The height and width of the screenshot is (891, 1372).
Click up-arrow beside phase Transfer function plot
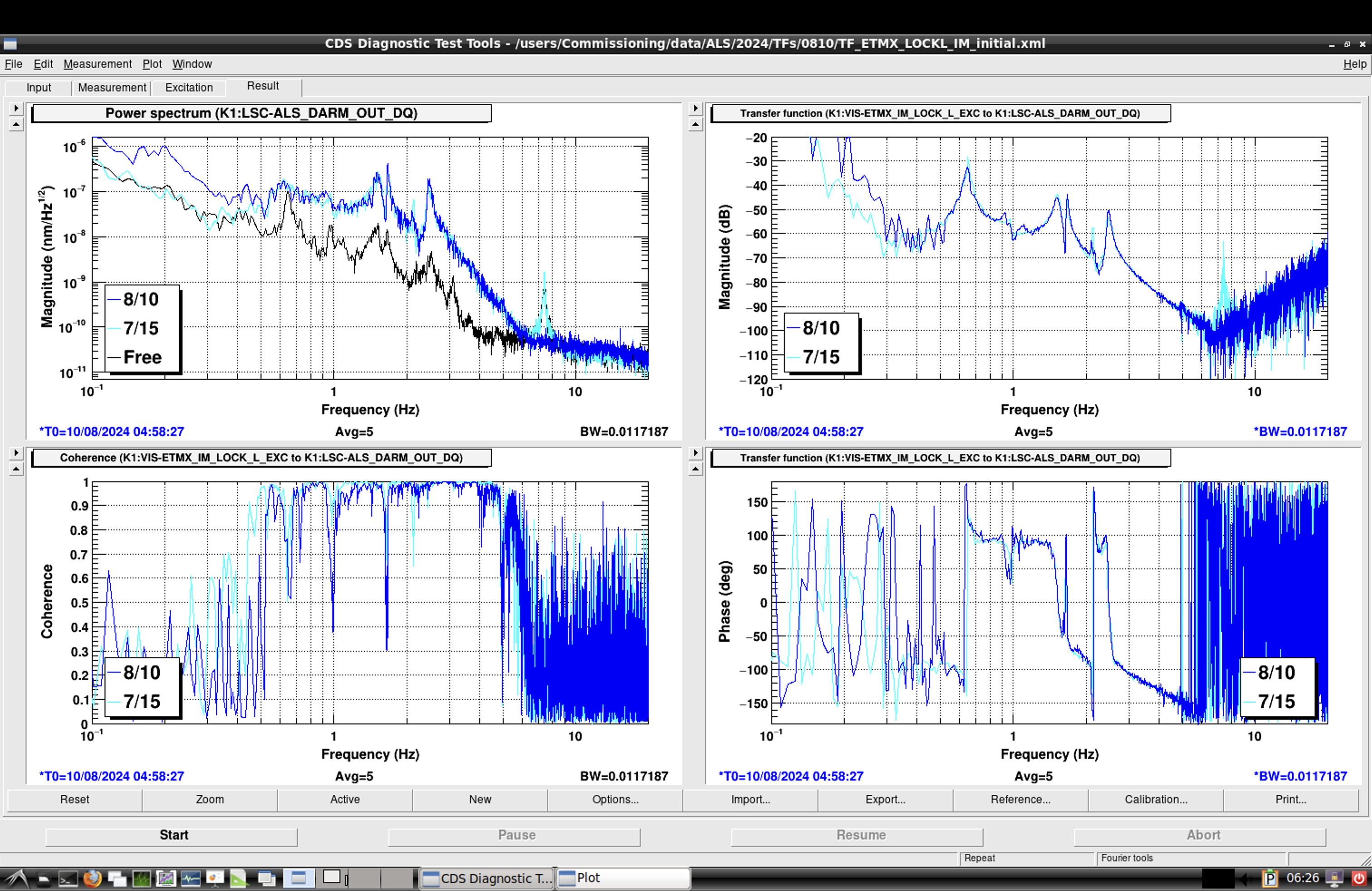tap(696, 469)
